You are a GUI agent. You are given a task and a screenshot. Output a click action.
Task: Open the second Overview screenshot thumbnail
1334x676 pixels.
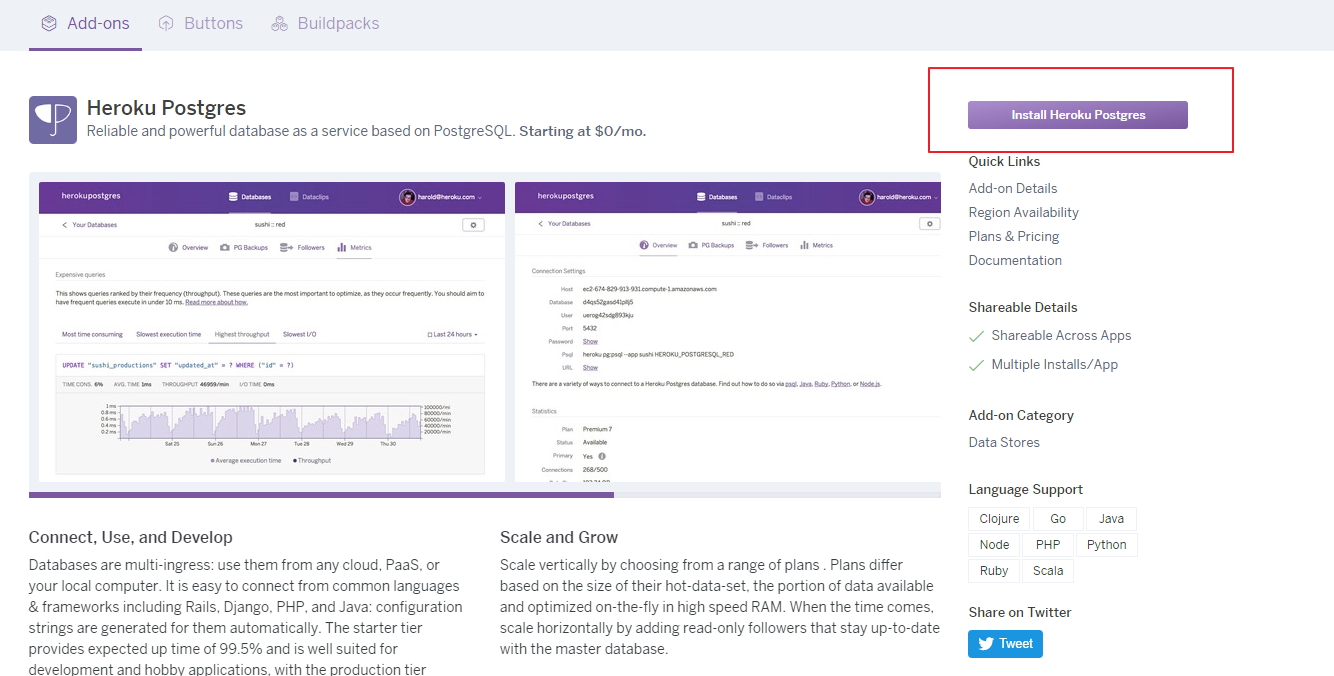click(x=728, y=332)
